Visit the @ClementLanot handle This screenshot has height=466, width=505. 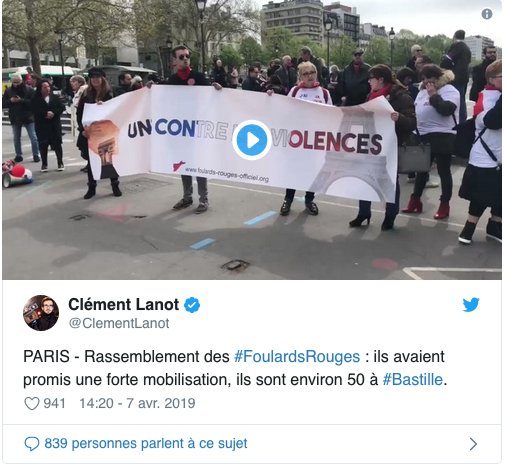tap(119, 323)
